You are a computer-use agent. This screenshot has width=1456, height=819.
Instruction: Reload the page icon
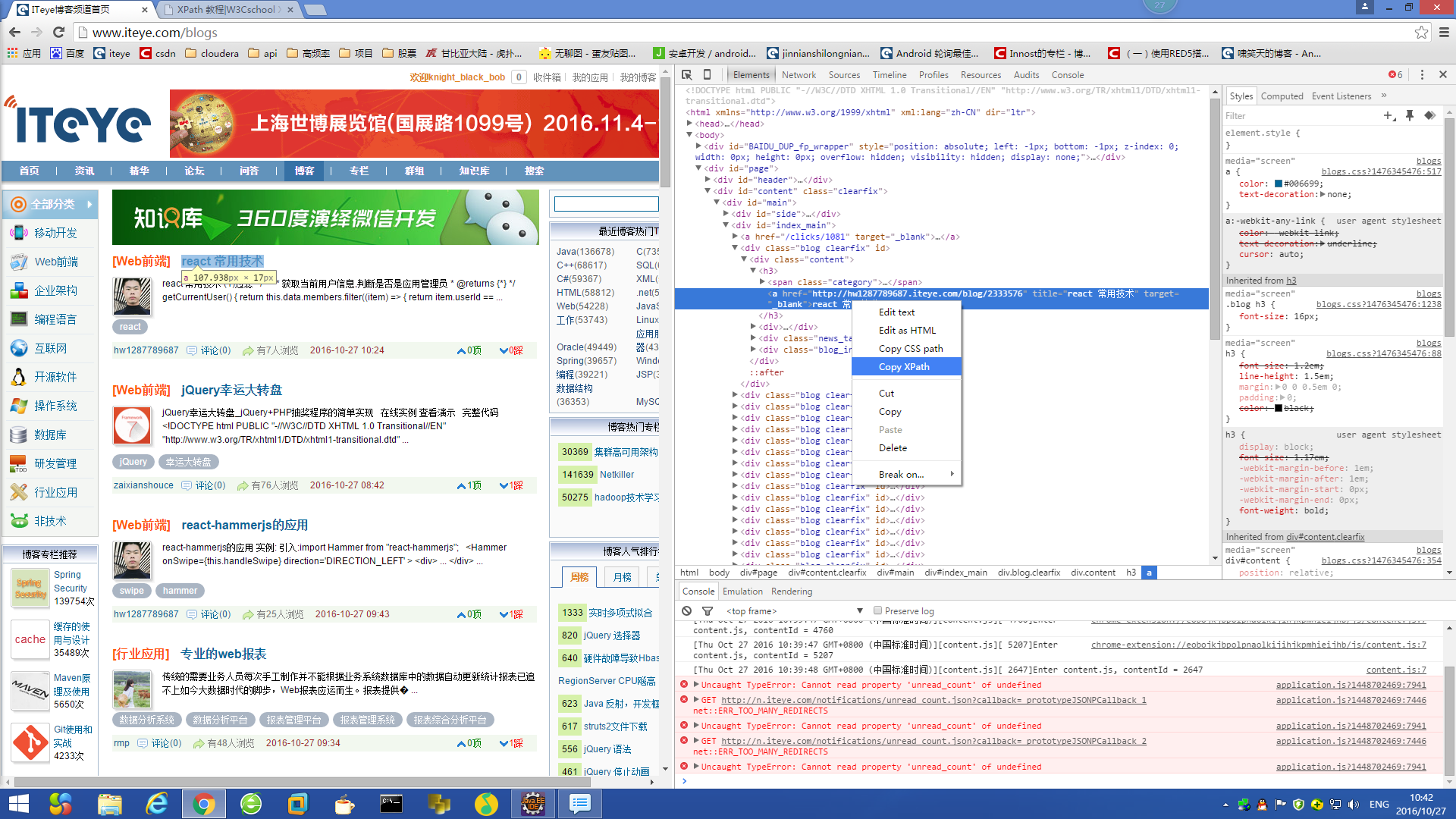58,32
